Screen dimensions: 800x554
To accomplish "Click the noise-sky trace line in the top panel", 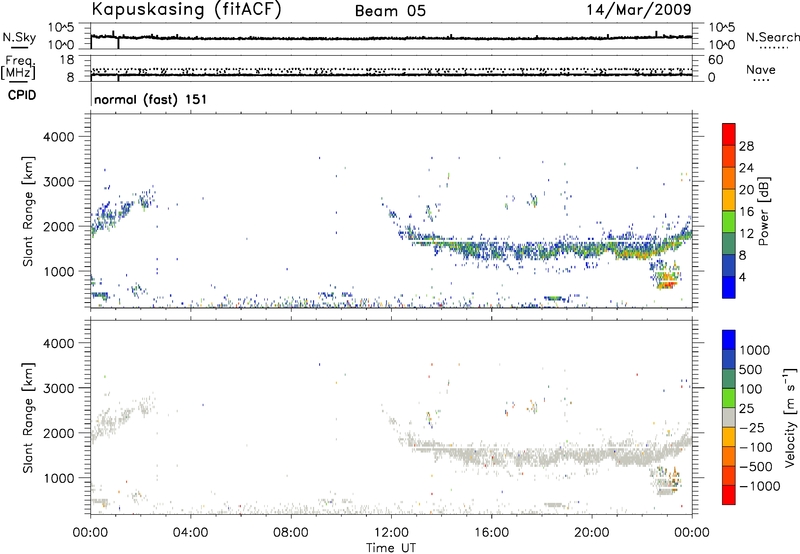I will coord(391,38).
